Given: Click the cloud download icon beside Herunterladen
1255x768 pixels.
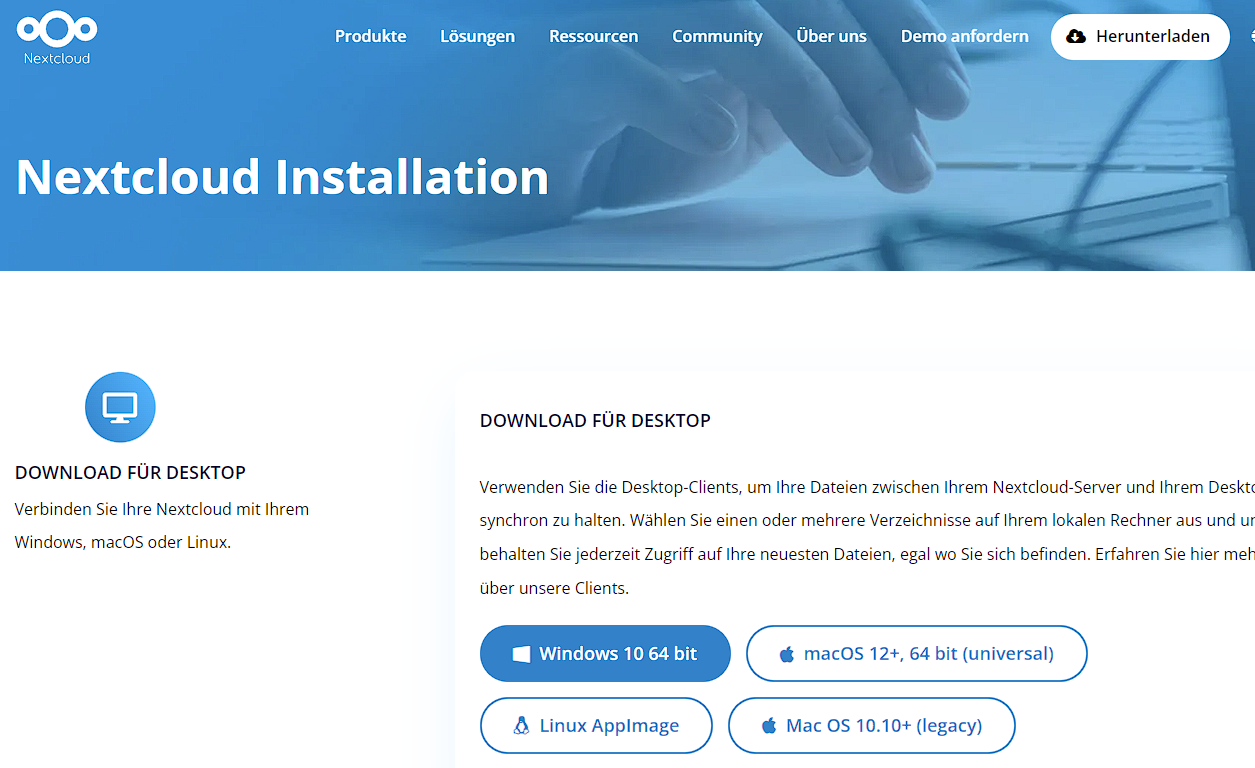Looking at the screenshot, I should click(1076, 37).
